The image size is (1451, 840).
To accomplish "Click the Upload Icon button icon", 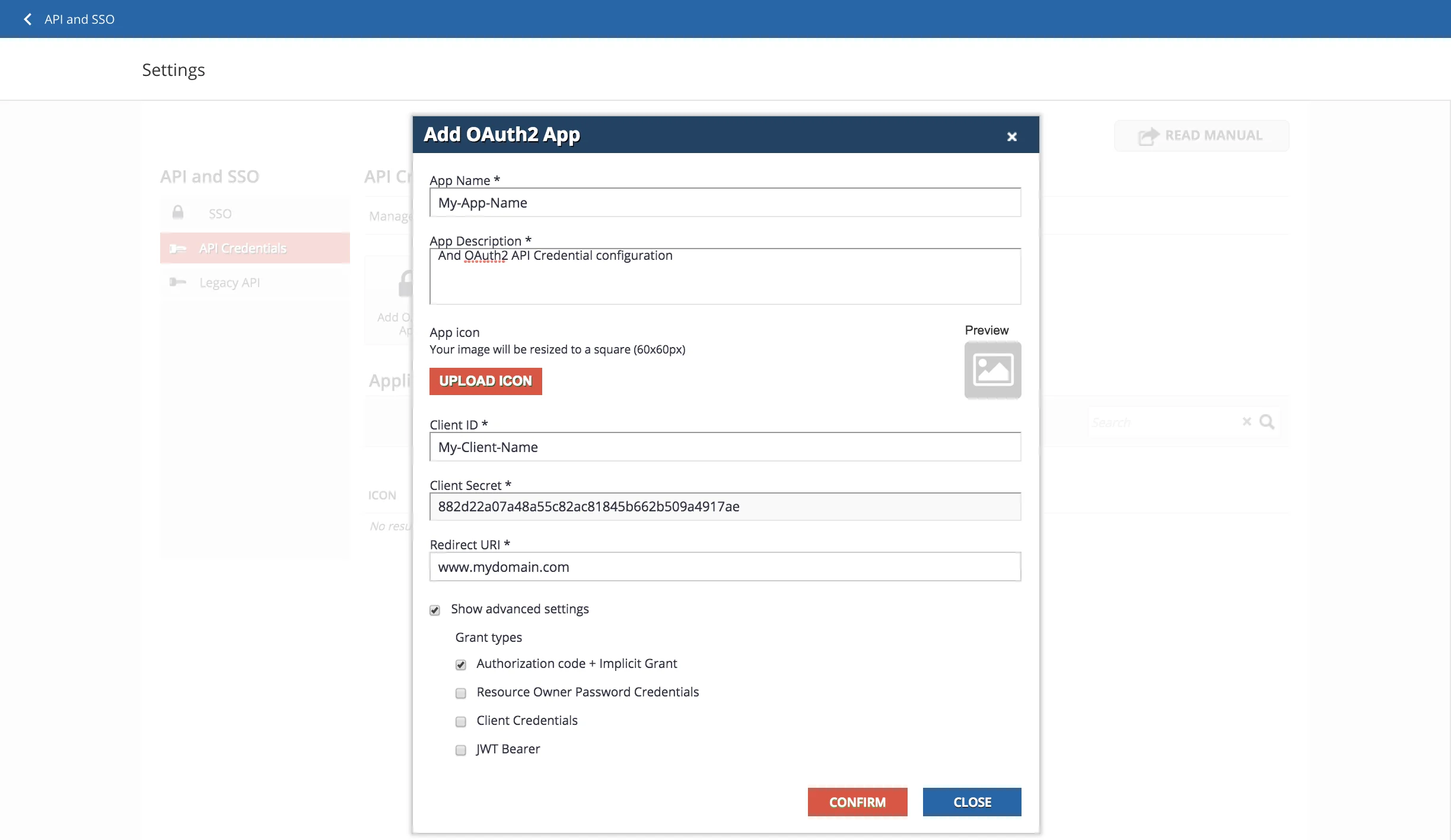I will [485, 381].
